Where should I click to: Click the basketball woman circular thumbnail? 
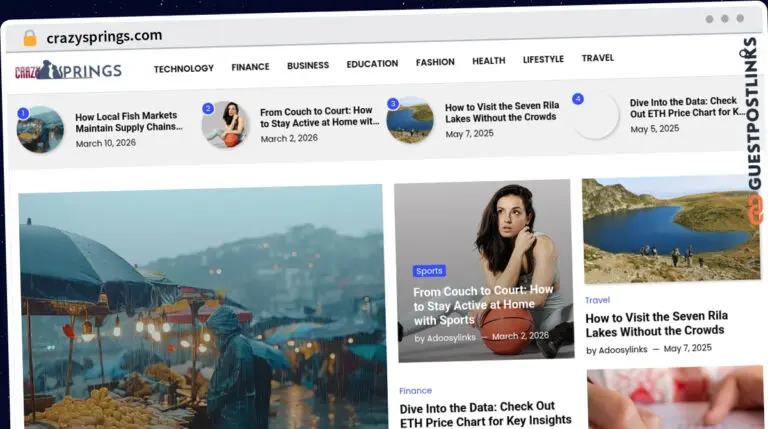pyautogui.click(x=226, y=125)
